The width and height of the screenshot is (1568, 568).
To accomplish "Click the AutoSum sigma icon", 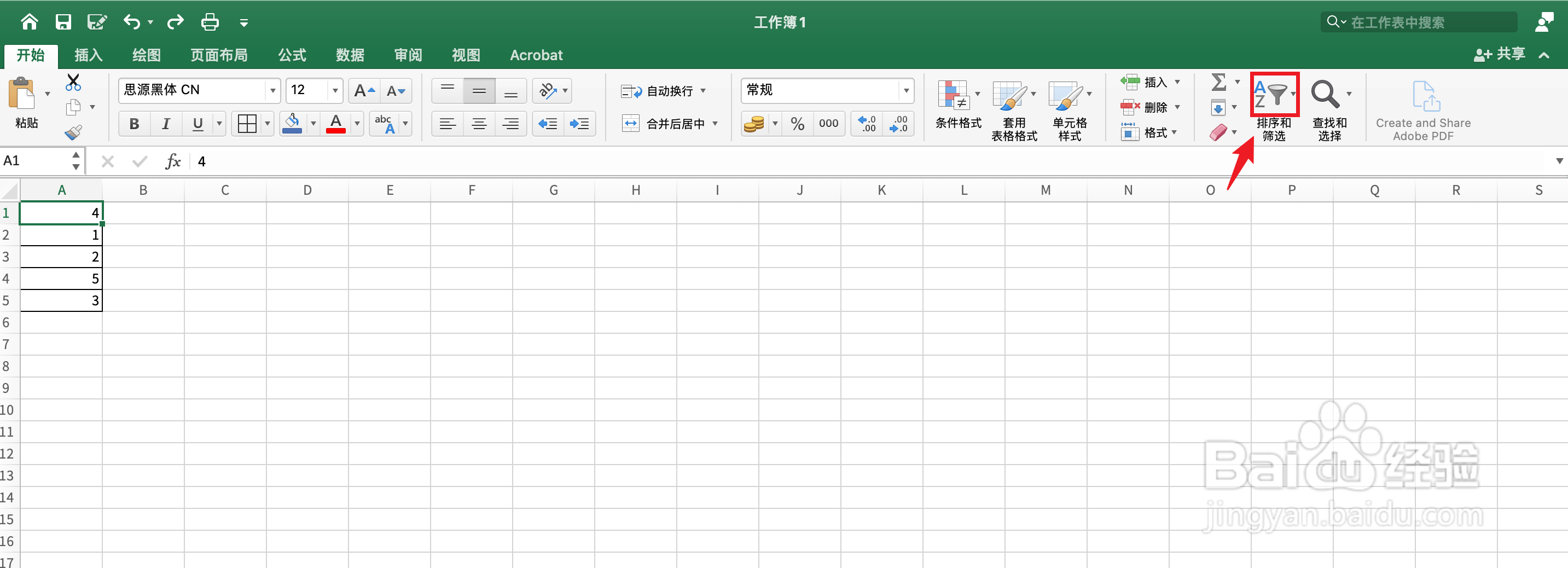I will [1218, 82].
